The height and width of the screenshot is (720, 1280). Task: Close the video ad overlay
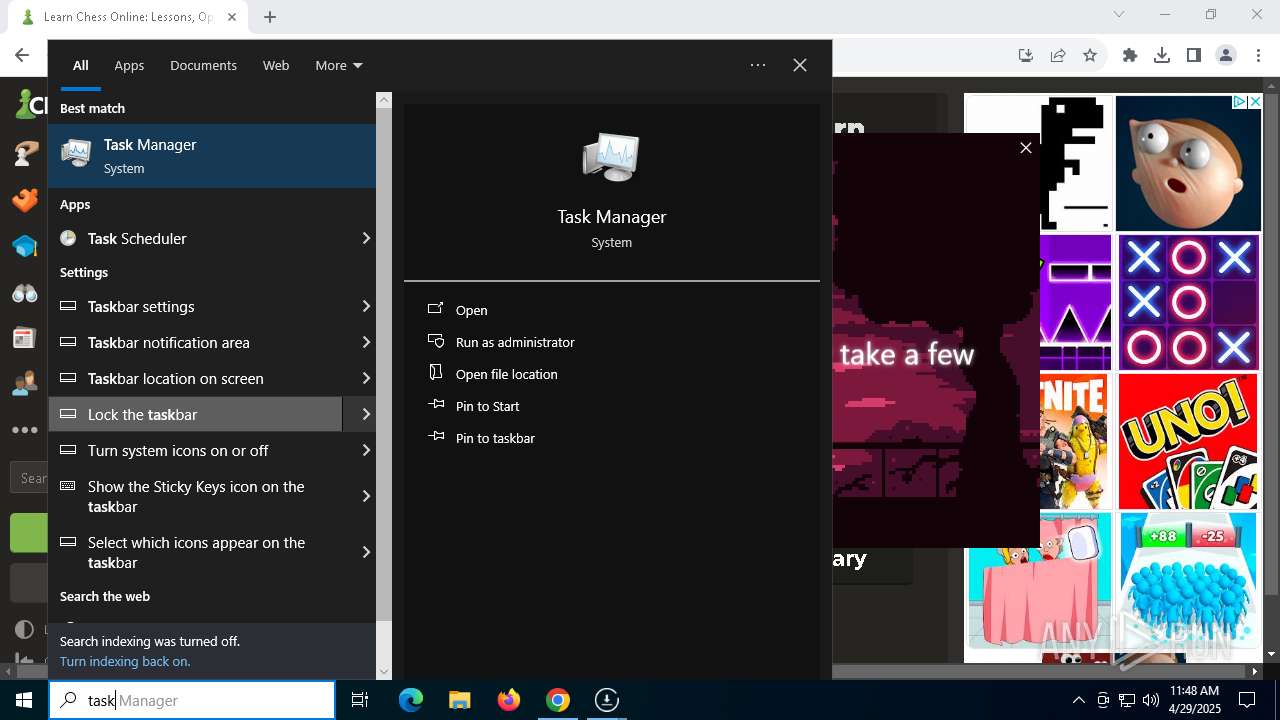(x=1025, y=148)
